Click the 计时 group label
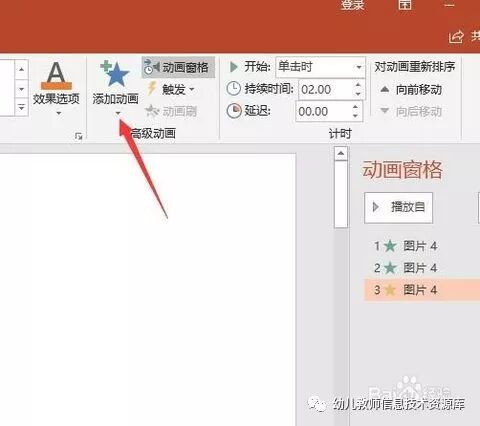 coord(340,134)
